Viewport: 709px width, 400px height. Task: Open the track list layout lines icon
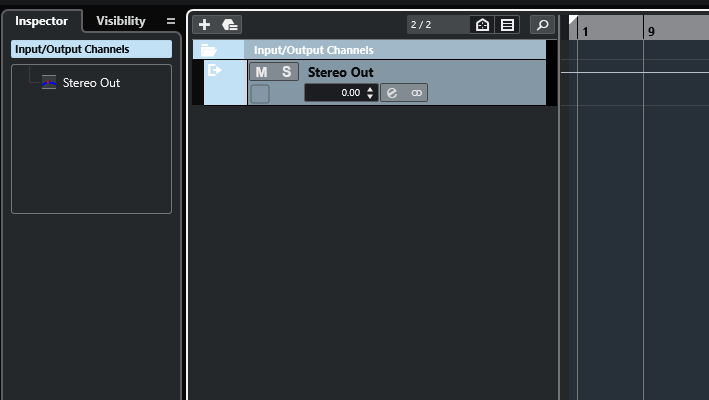(x=507, y=24)
